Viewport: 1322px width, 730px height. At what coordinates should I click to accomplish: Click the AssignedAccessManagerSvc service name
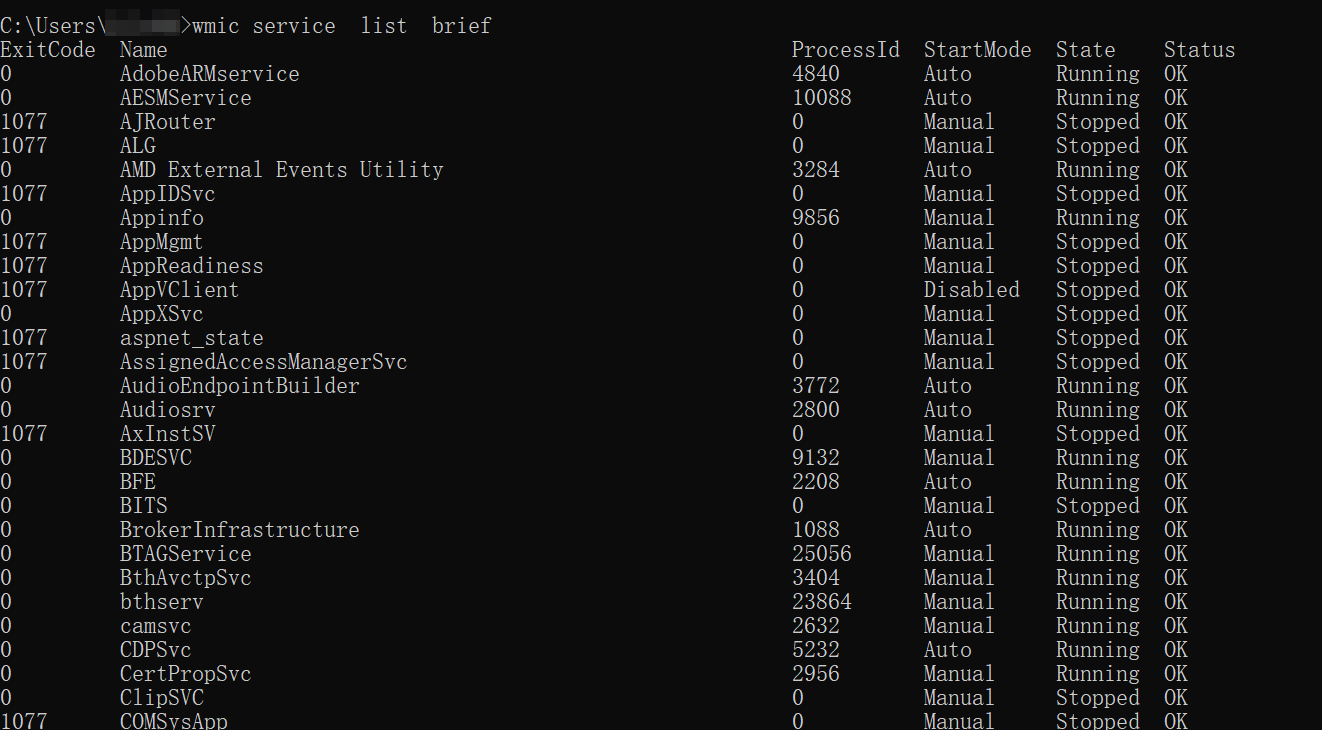[263, 362]
